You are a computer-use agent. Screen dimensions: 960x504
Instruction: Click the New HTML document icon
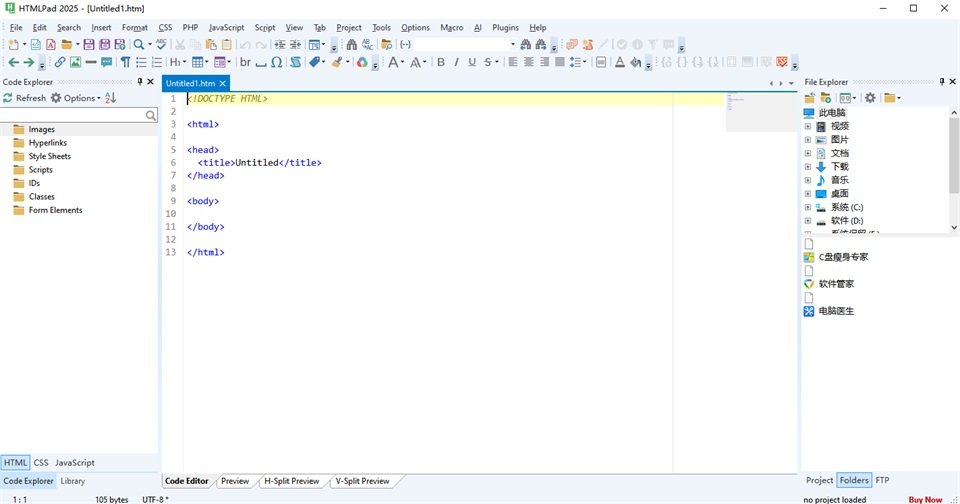(x=36, y=45)
